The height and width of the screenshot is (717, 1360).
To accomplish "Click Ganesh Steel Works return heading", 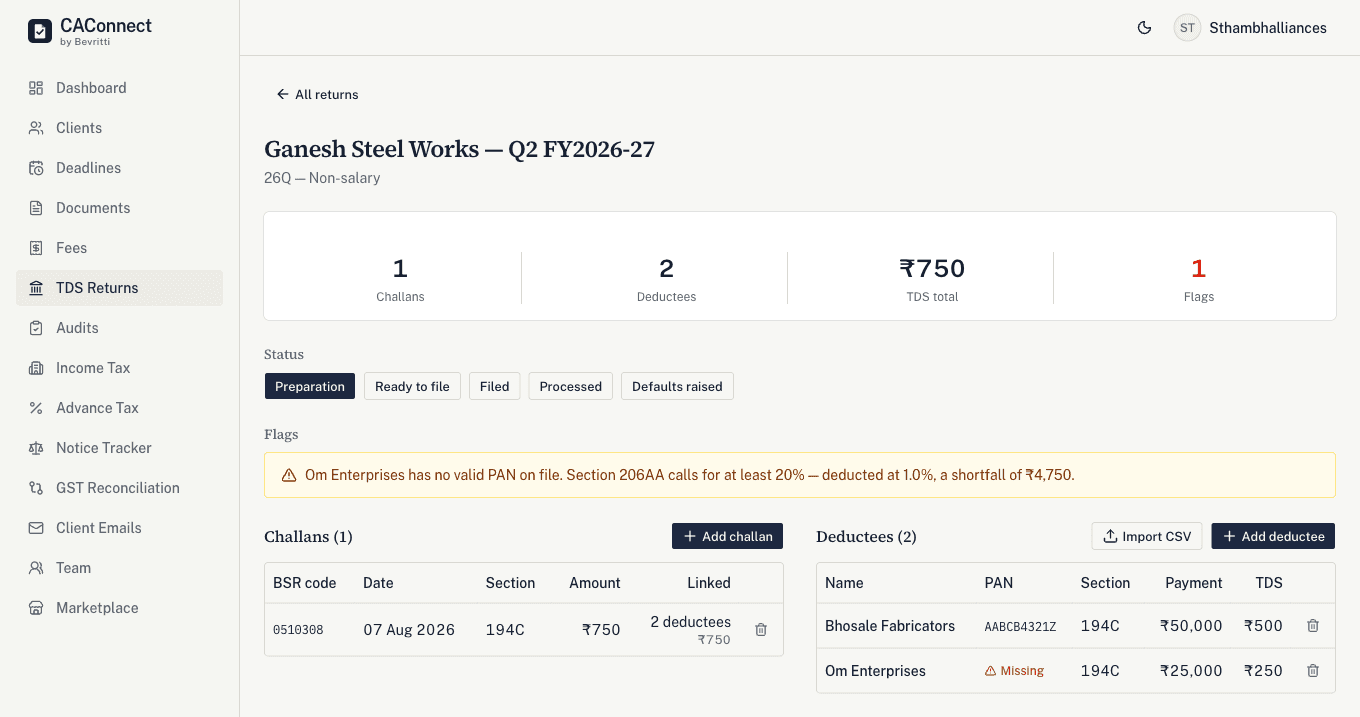I will tap(459, 149).
